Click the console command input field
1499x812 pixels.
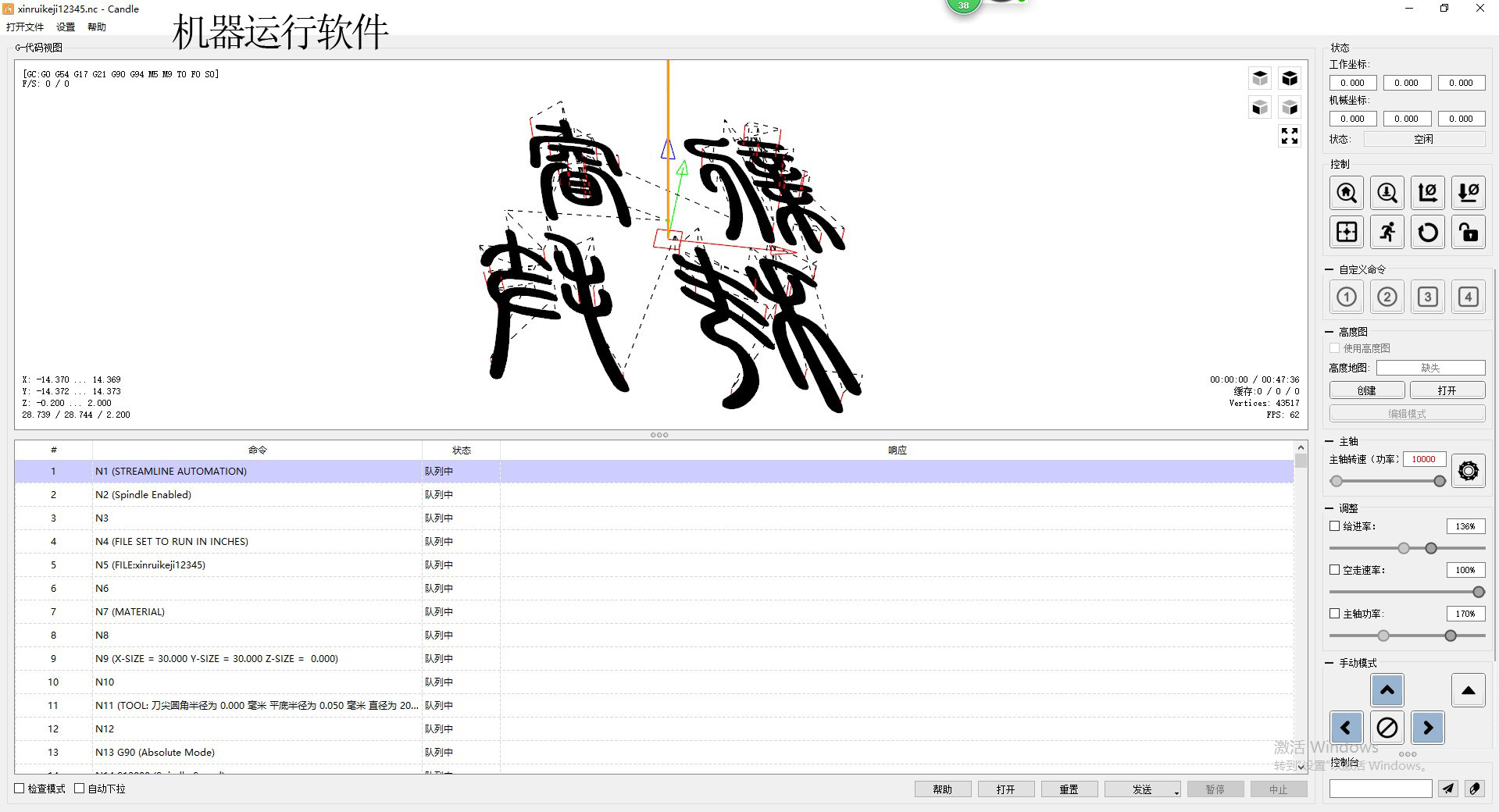tap(1380, 789)
